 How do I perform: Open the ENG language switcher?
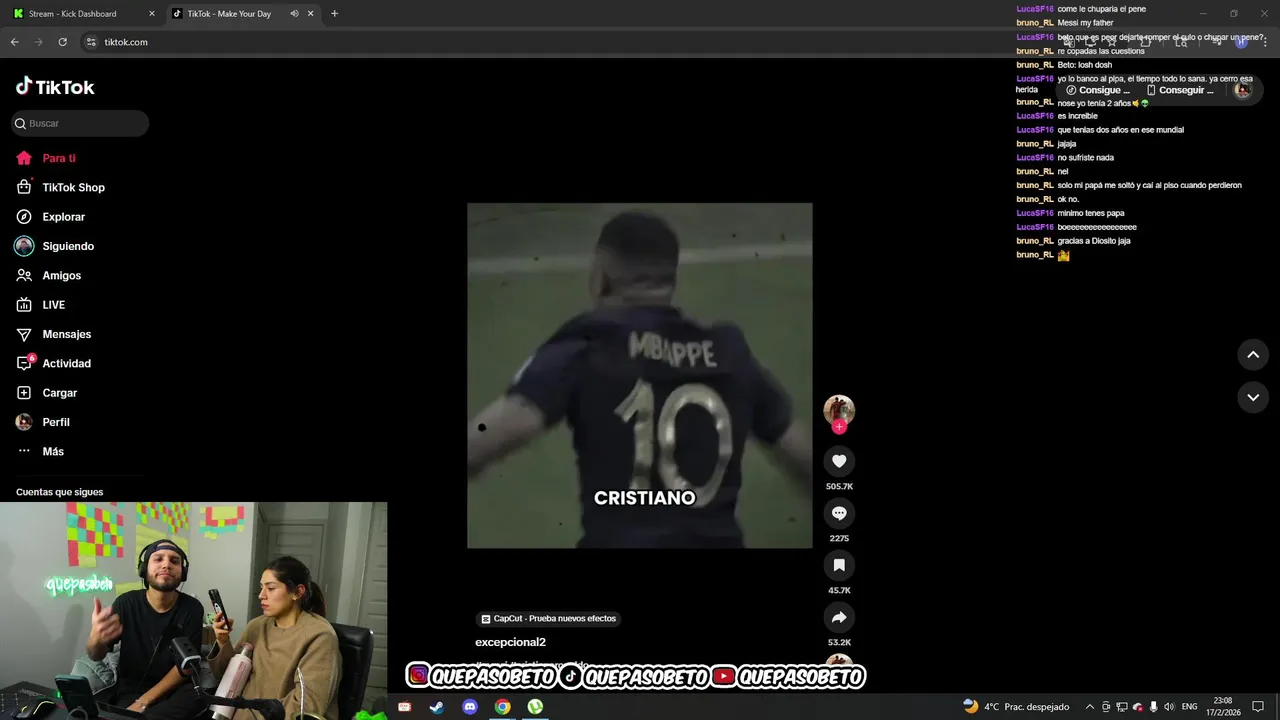(x=1190, y=707)
